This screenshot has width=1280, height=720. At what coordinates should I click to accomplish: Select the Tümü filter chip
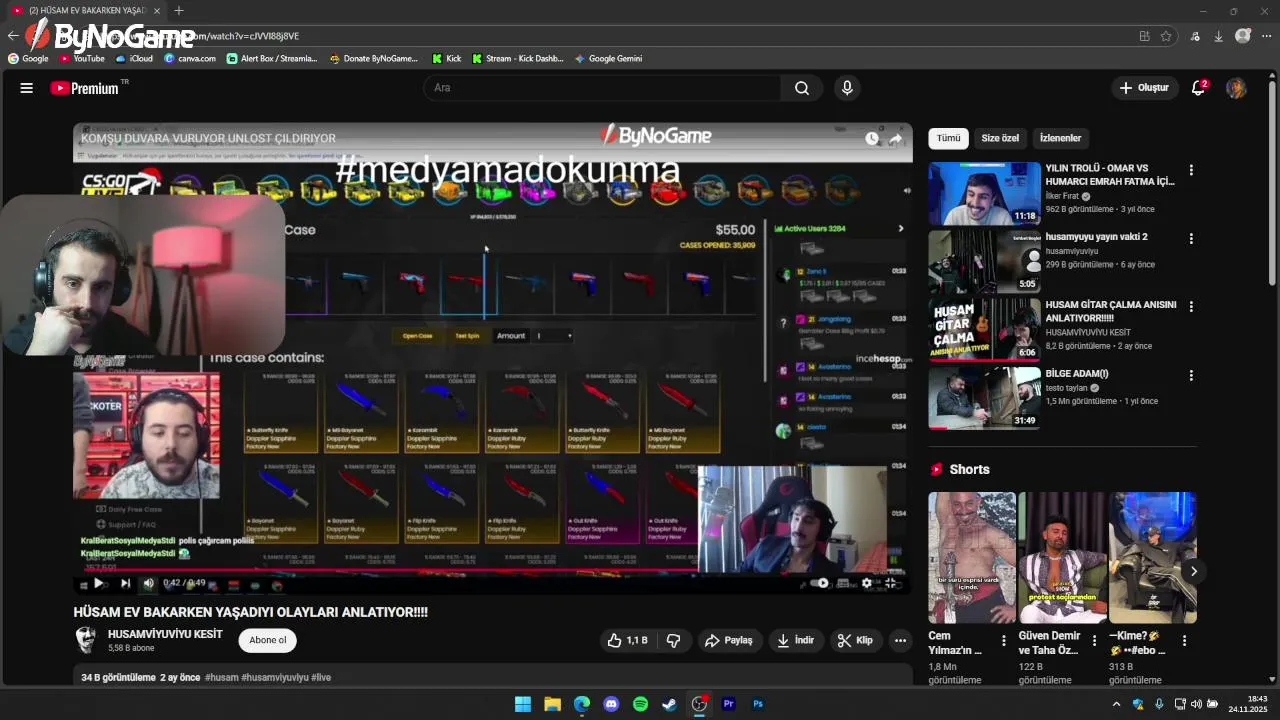click(948, 138)
